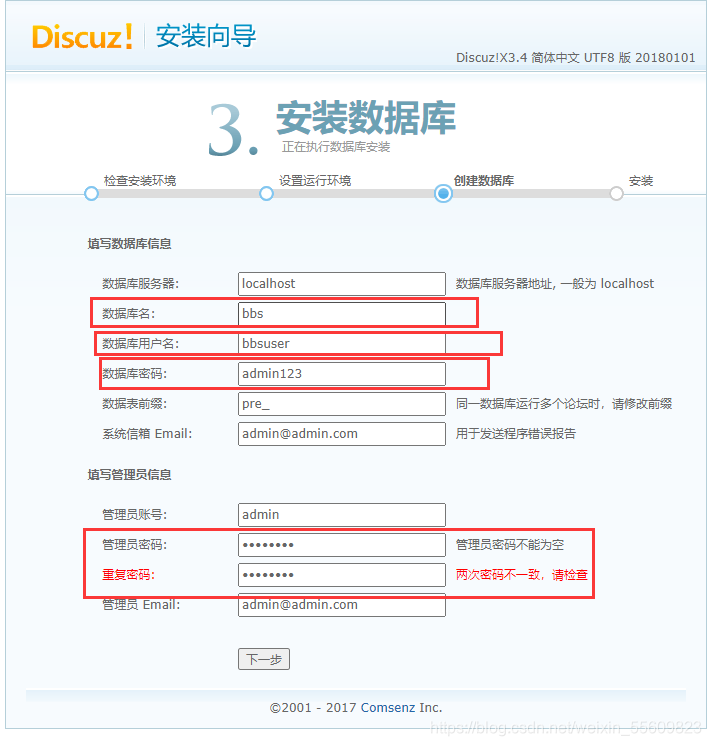Click the 安装数据库 heading

point(366,118)
